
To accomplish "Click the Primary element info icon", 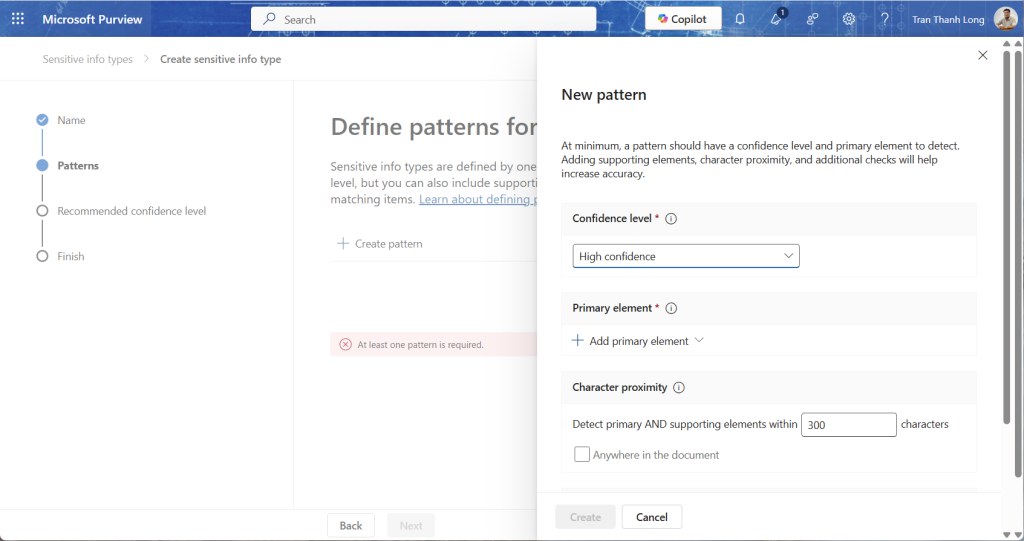I will [671, 309].
